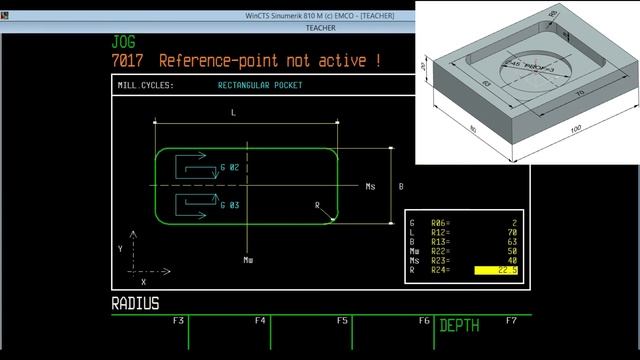Click the R23= parameter label
Image resolution: width=640 pixels, height=360 pixels.
click(440, 261)
